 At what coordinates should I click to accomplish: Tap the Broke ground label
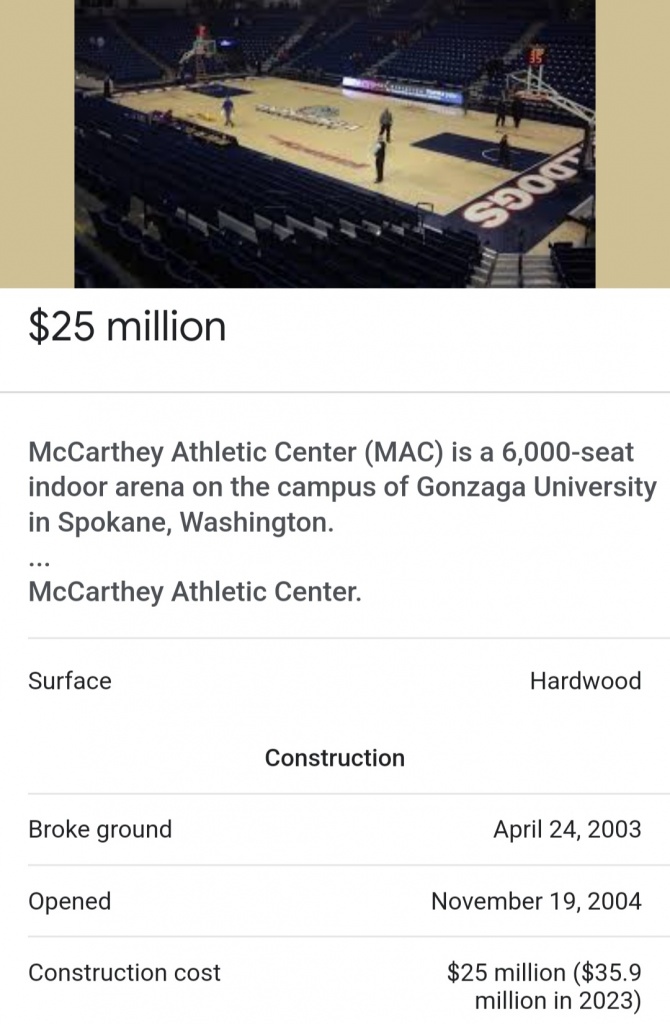tap(100, 830)
